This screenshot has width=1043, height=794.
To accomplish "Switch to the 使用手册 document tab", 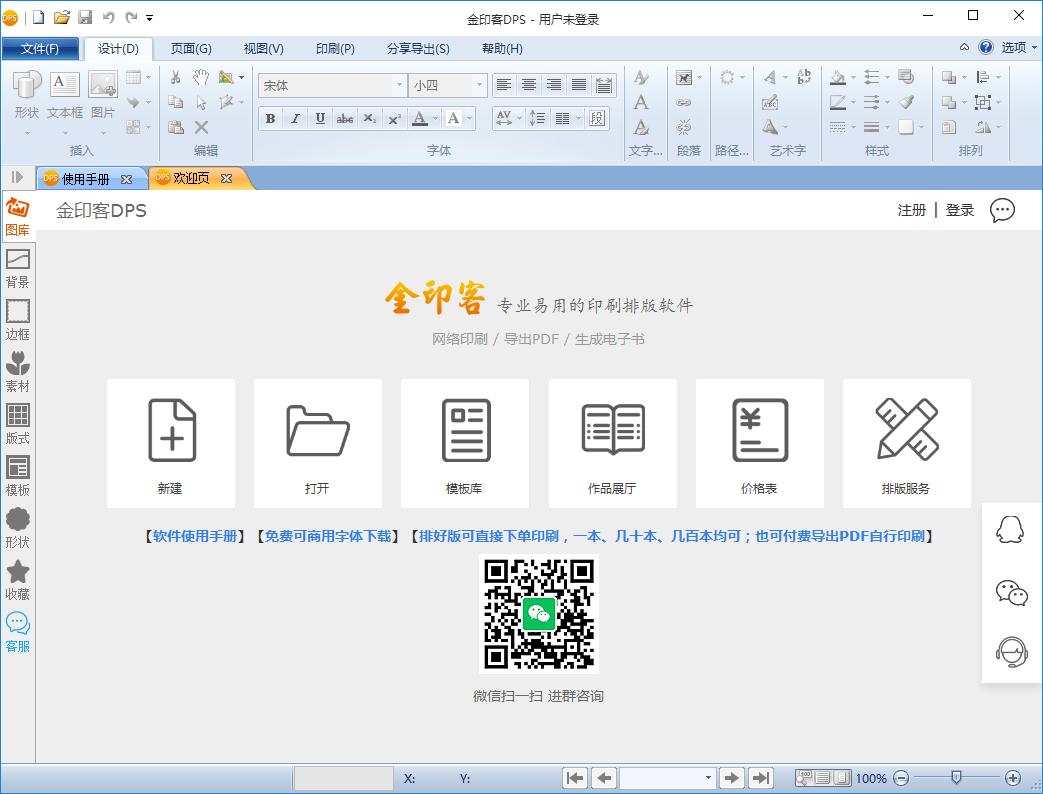I will coord(85,179).
